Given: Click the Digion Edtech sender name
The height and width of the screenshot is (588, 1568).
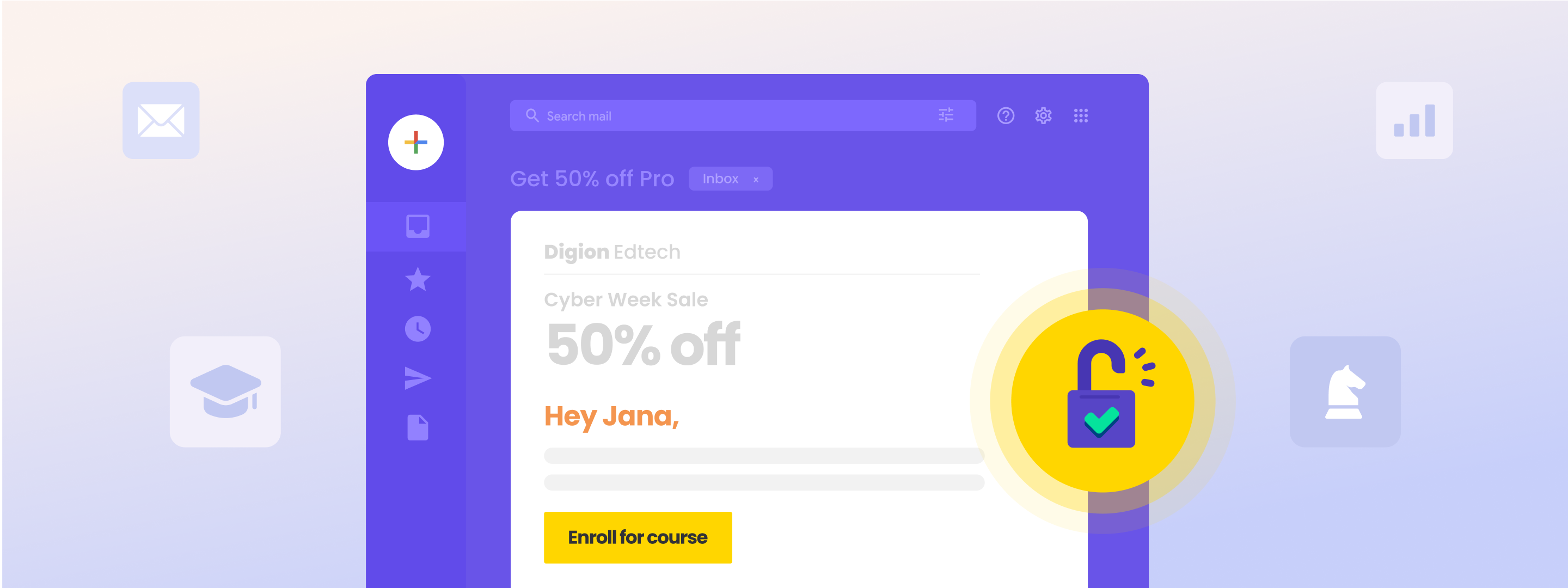Looking at the screenshot, I should pyautogui.click(x=612, y=252).
